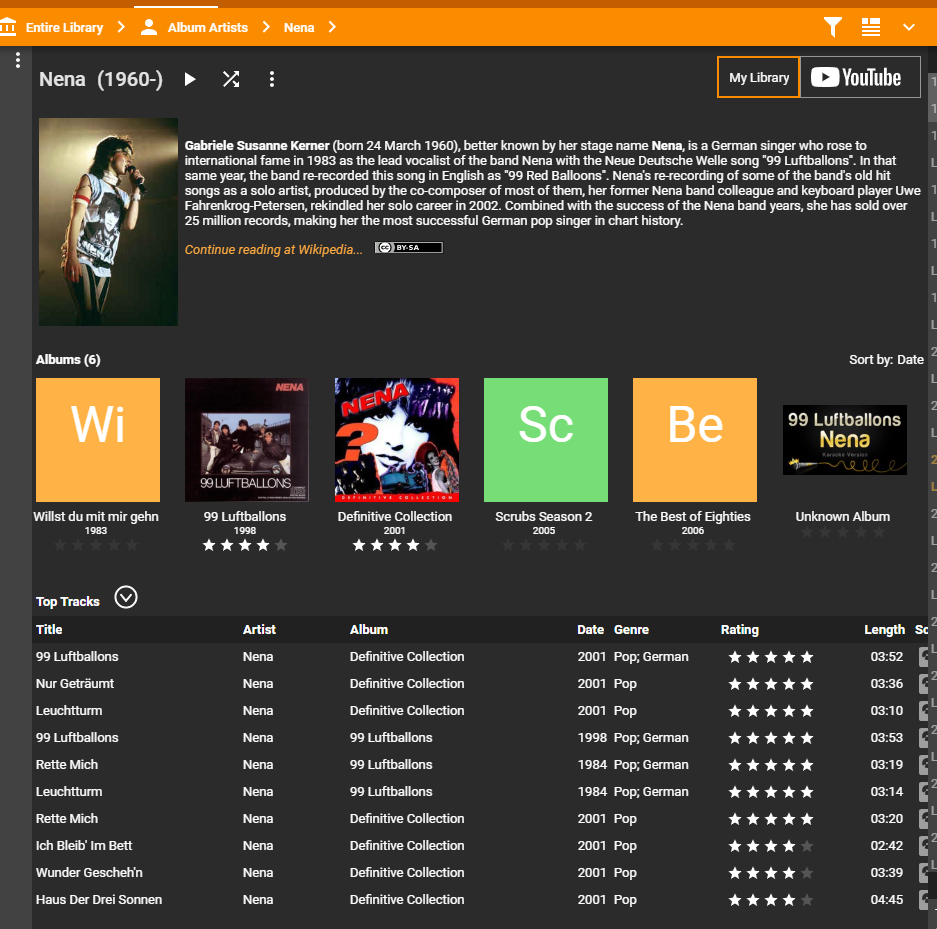Open the Definitive Collection album cover
This screenshot has height=929, width=937.
click(x=397, y=439)
